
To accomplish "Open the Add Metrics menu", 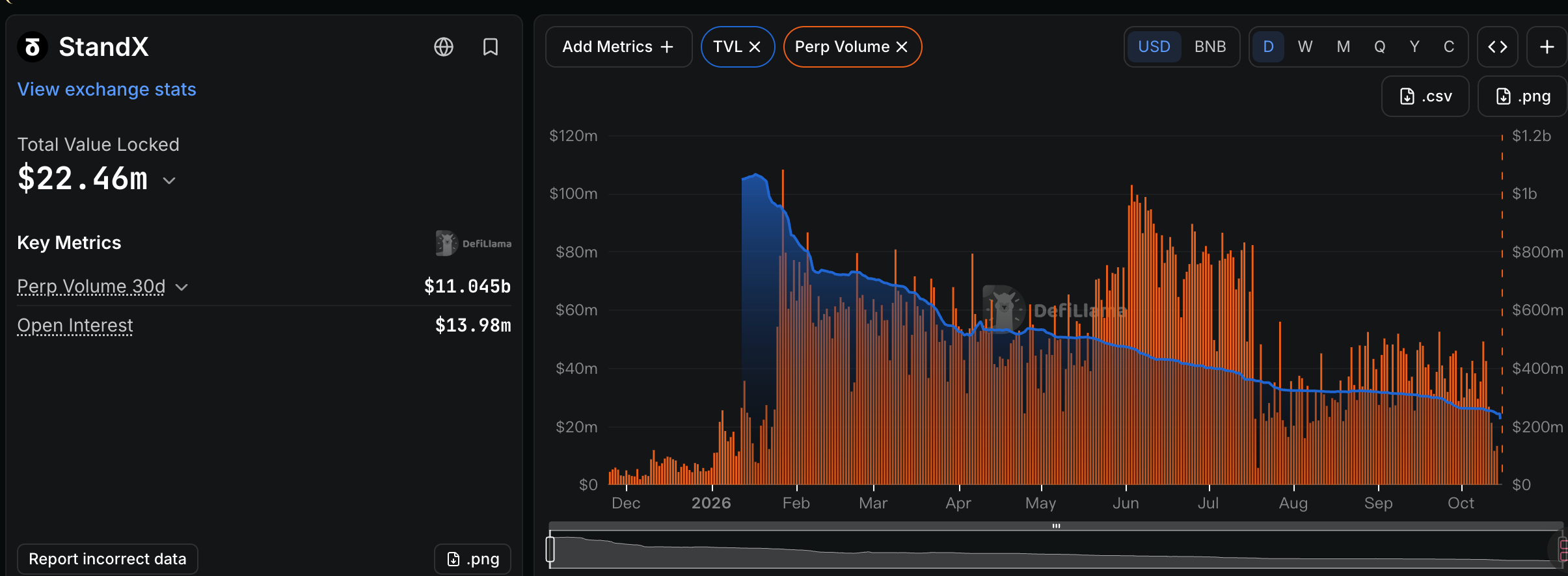I will coord(619,47).
